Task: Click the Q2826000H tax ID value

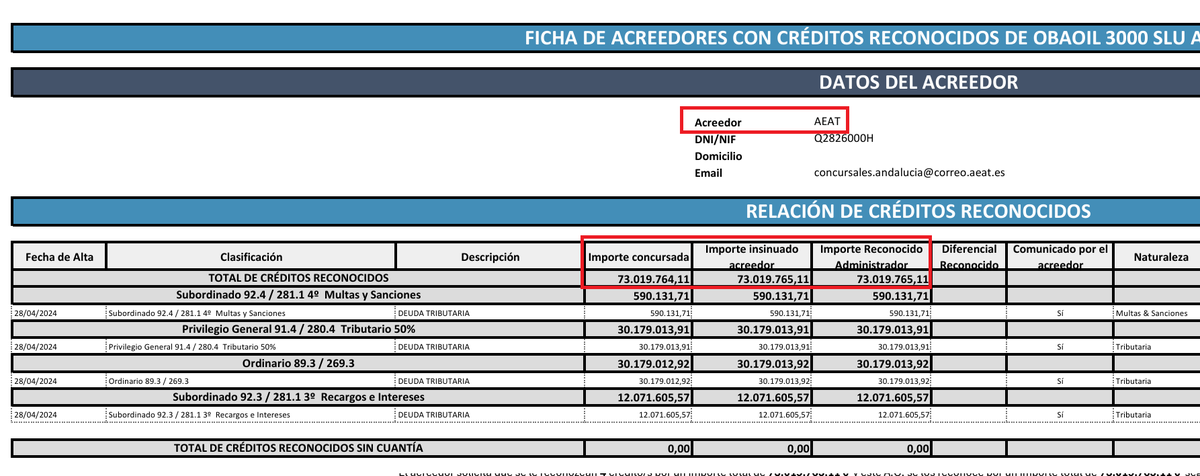Action: (x=844, y=139)
